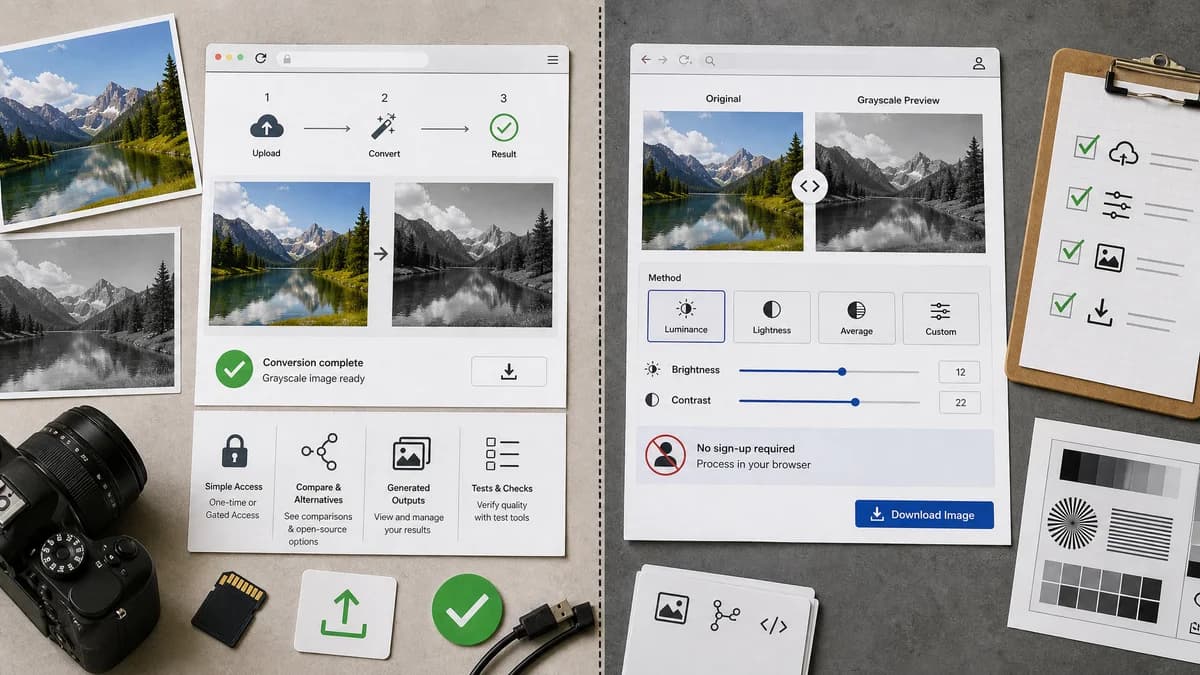Click the Brightness sun icon
The width and height of the screenshot is (1200, 675).
652,370
